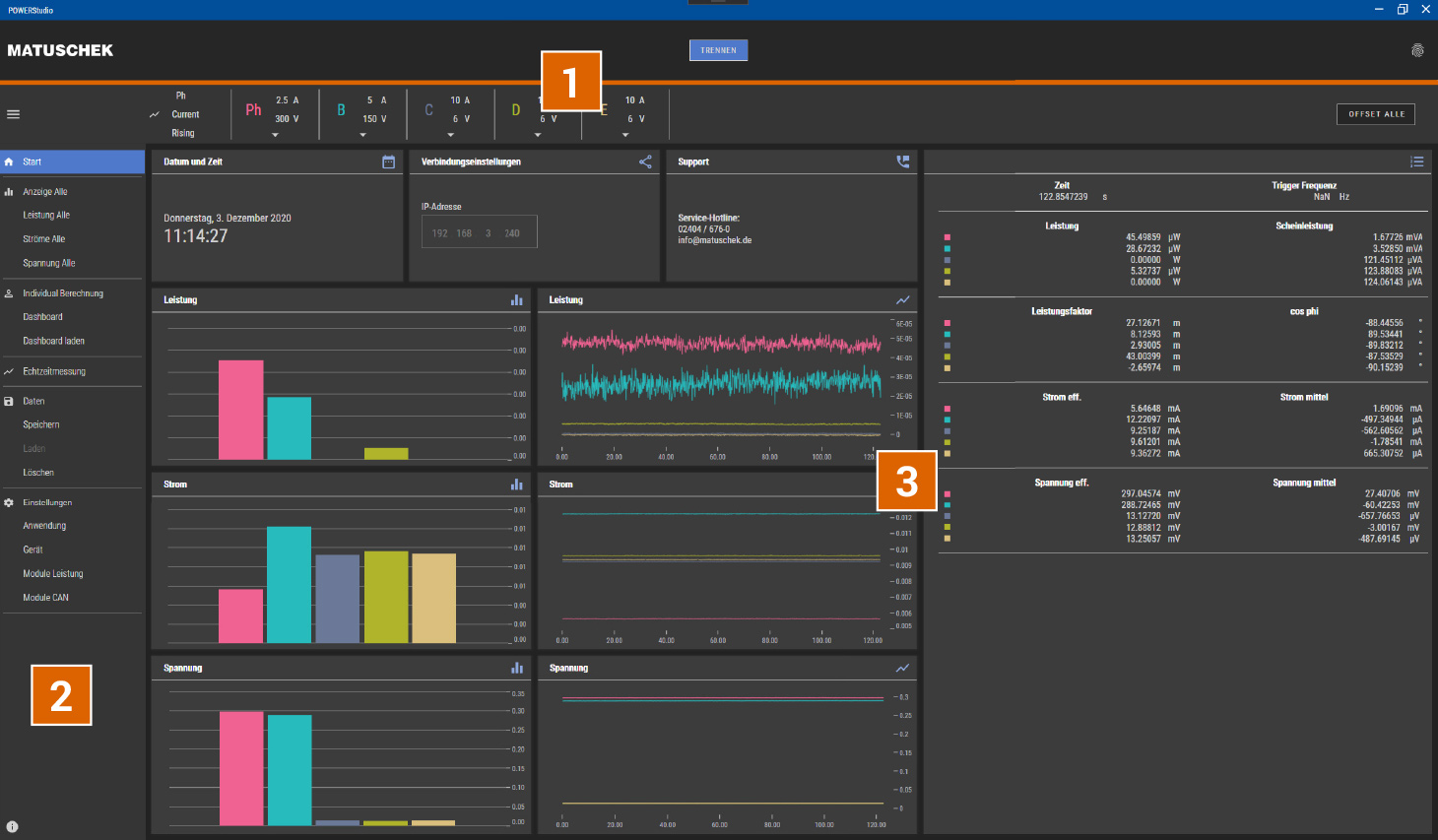Viewport: 1438px width, 840px height.
Task: Click the cos phi value '-88.44556'
Action: click(1384, 323)
